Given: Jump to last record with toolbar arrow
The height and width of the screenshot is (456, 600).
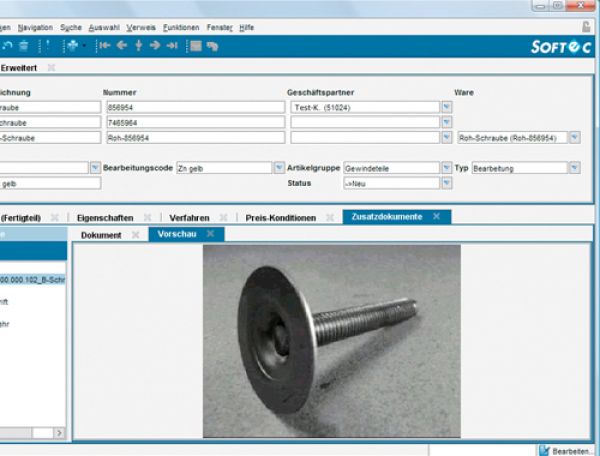Looking at the screenshot, I should tap(172, 46).
